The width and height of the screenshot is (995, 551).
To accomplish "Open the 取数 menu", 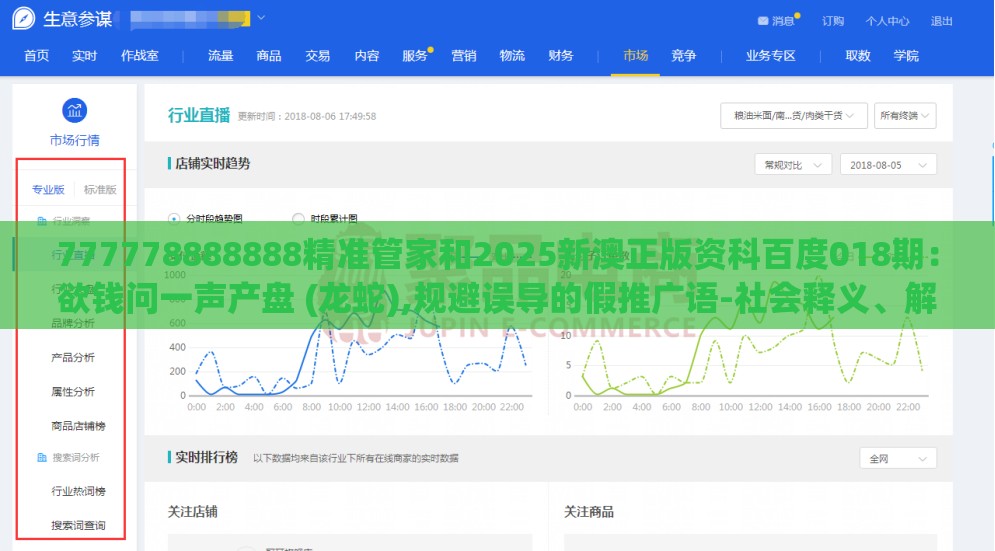I will click(858, 56).
